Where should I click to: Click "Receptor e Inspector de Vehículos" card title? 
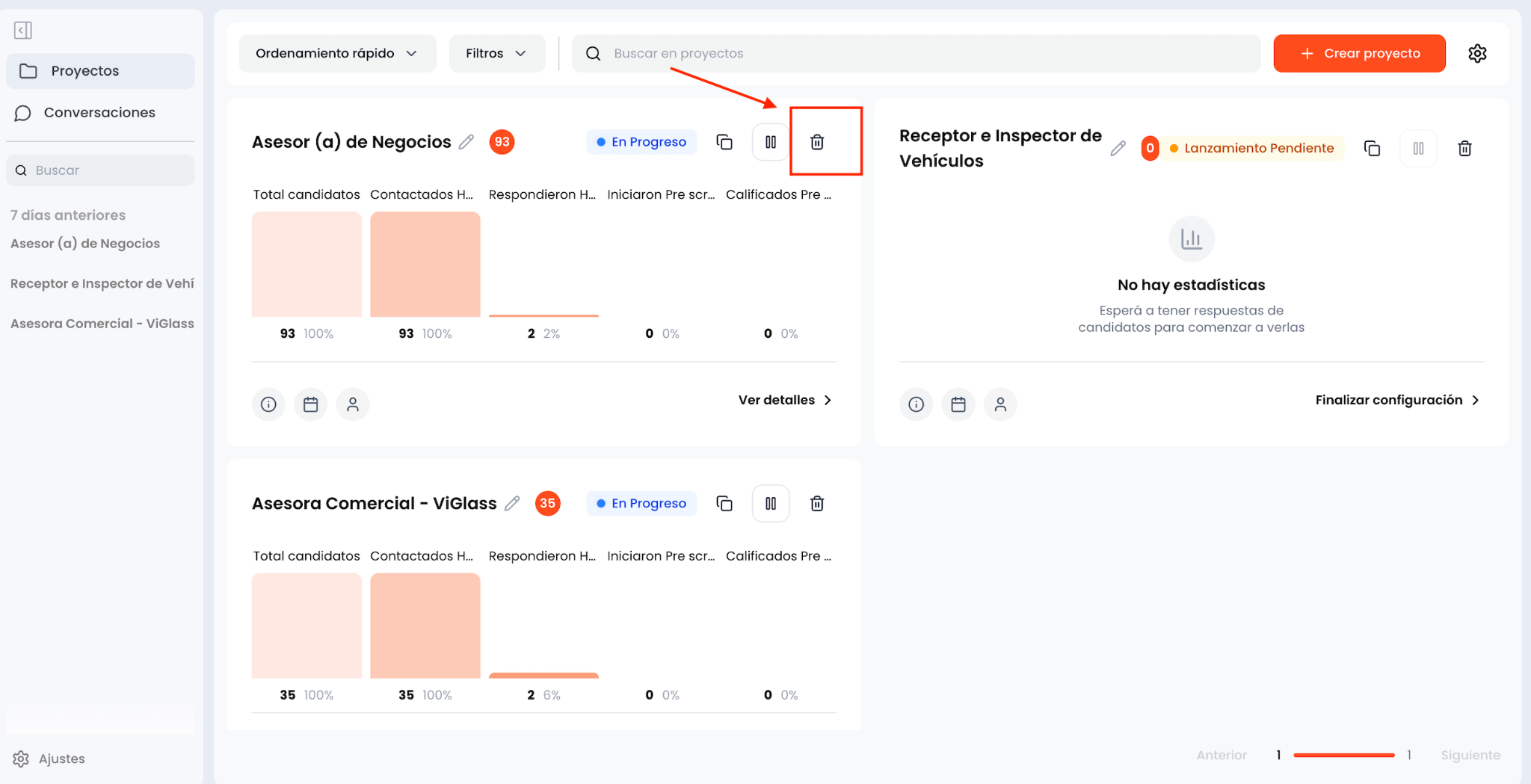[x=1000, y=148]
